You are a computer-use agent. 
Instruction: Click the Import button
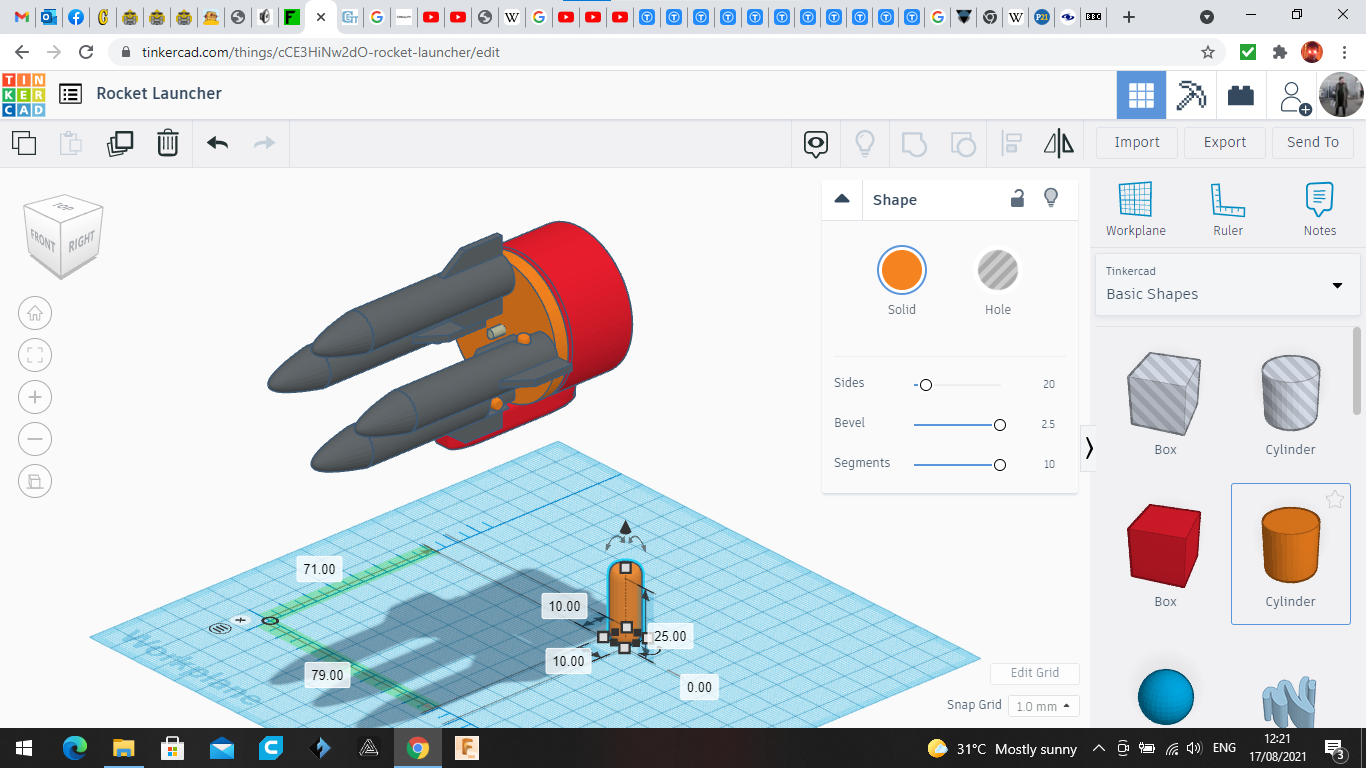point(1137,142)
